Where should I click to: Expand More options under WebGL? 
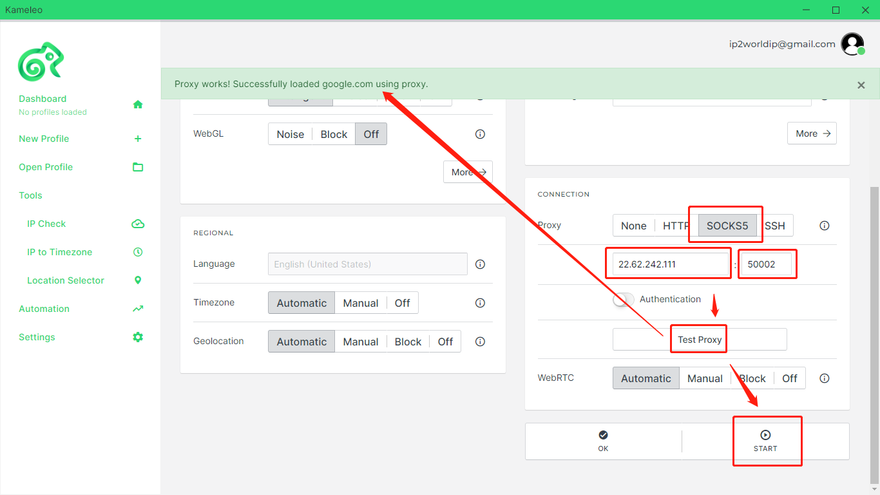point(468,172)
